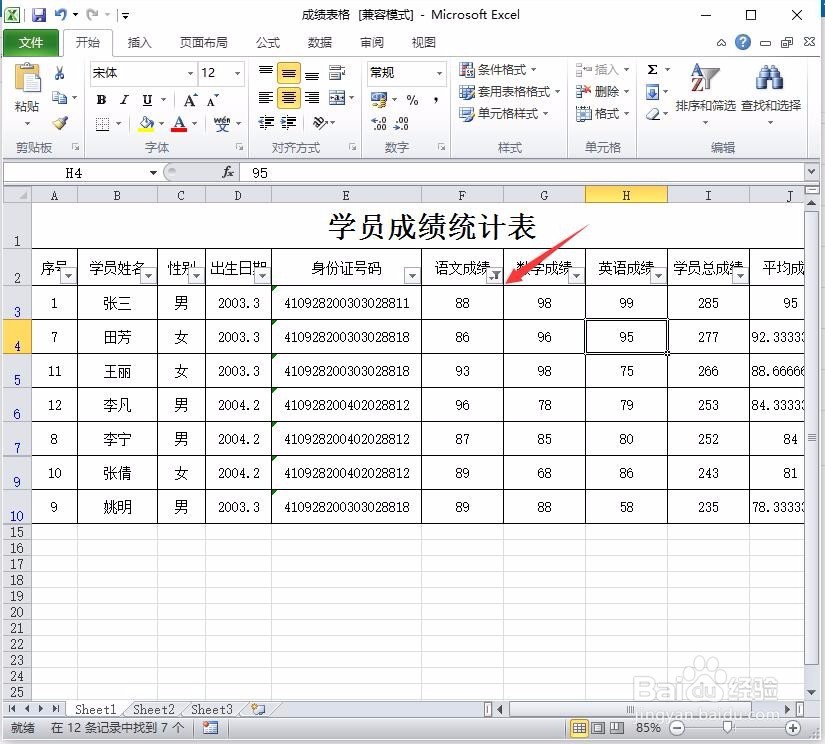Screen dimensions: 825x744
Task: Click 单元格样式 Cell Styles button
Action: pos(504,114)
